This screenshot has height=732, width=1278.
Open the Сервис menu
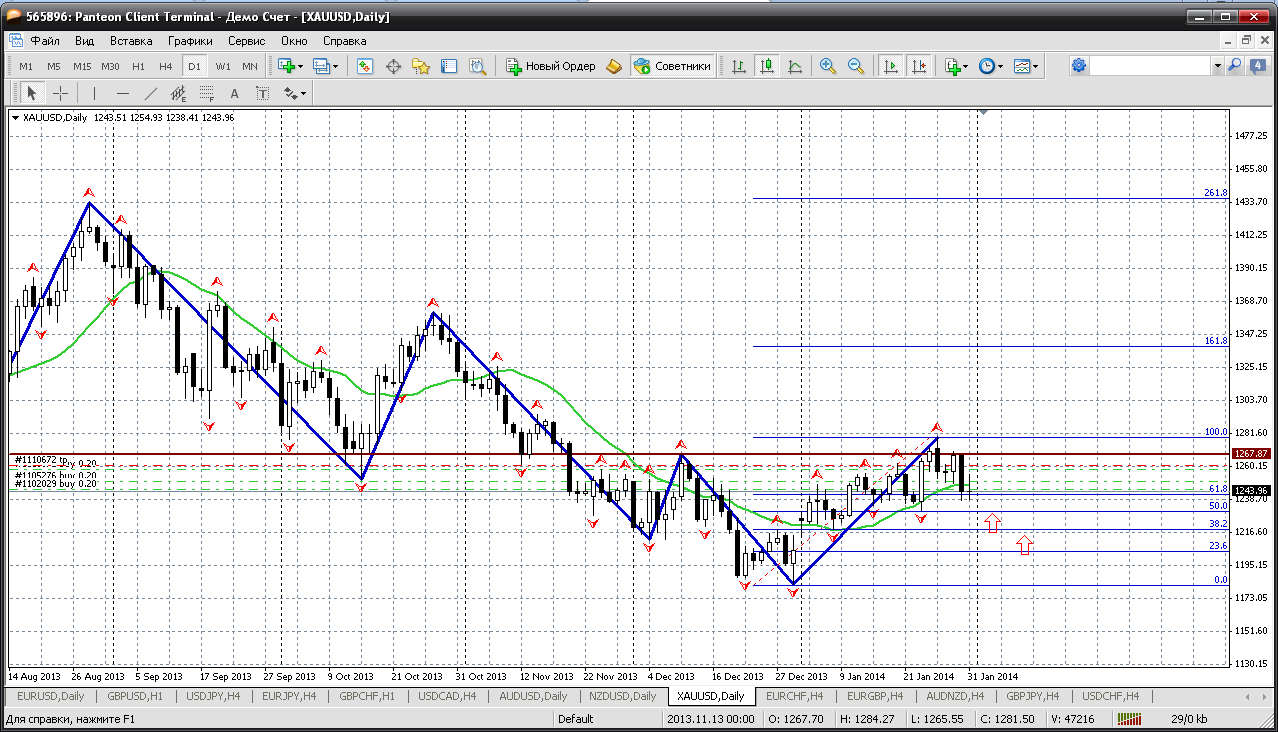[x=246, y=41]
